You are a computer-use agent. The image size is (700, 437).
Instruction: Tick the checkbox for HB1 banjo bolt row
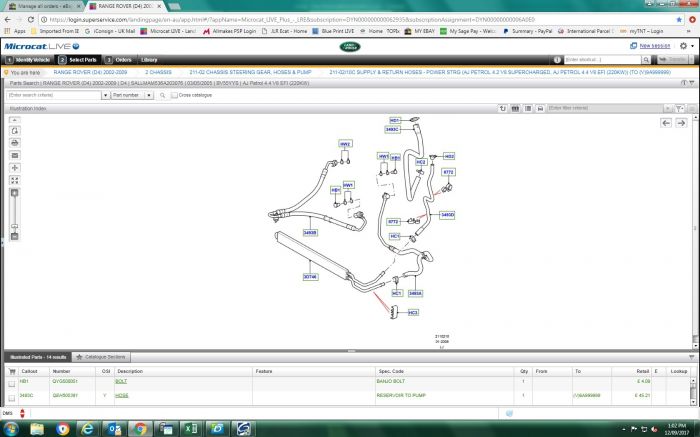[x=12, y=384]
